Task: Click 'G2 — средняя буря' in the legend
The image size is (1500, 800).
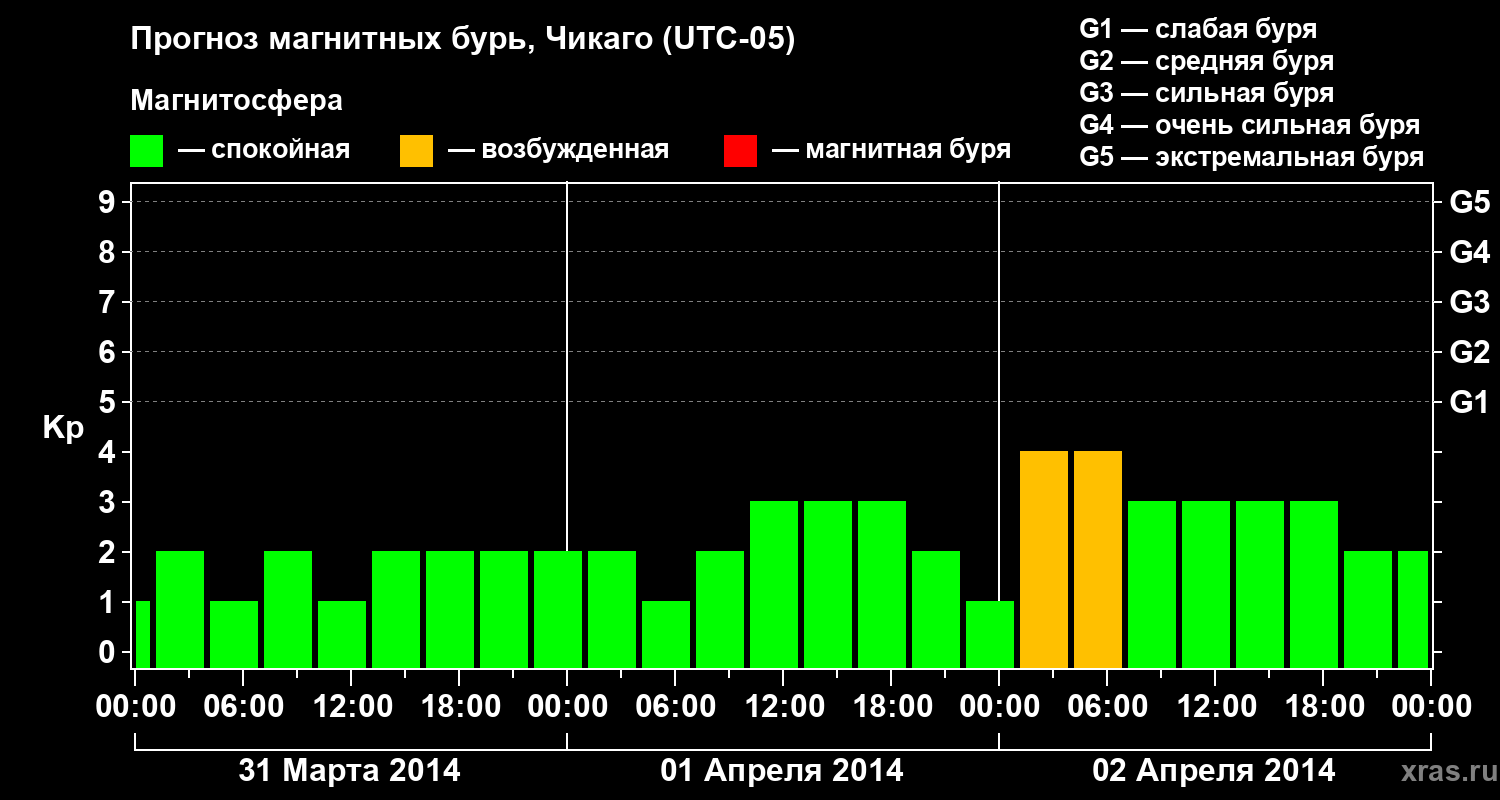Action: point(1207,61)
